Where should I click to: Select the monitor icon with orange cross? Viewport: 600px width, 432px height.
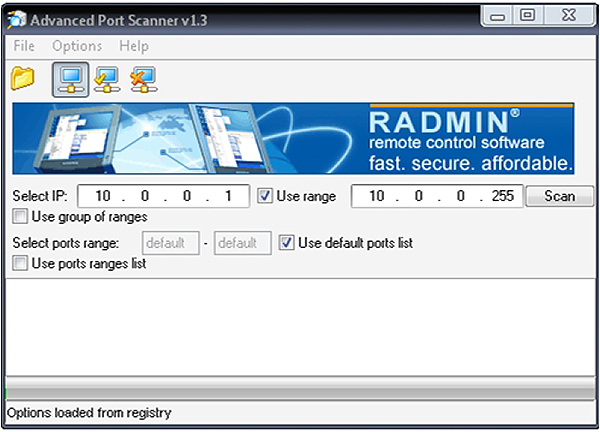click(x=143, y=80)
